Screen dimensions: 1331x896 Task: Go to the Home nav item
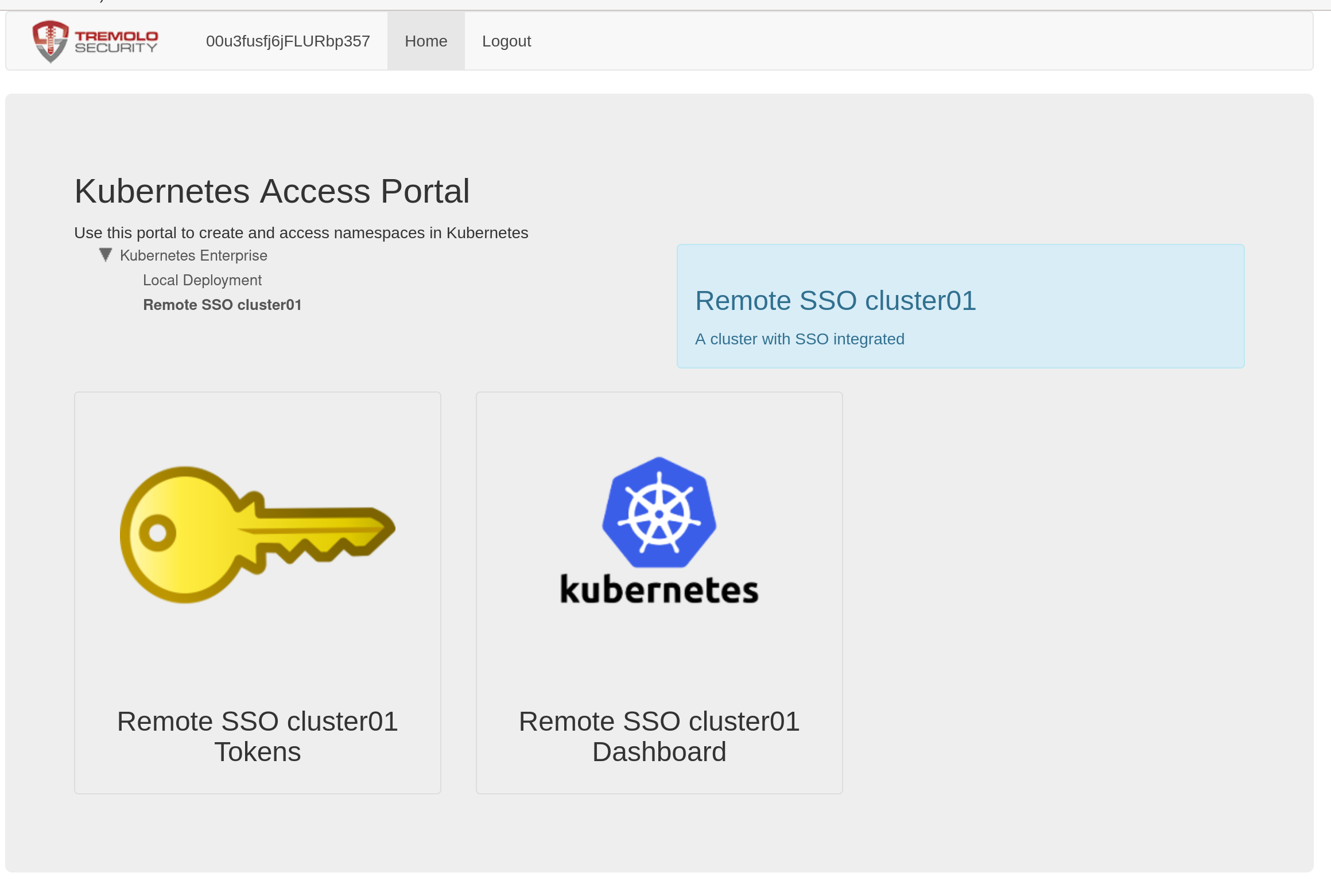[x=426, y=41]
